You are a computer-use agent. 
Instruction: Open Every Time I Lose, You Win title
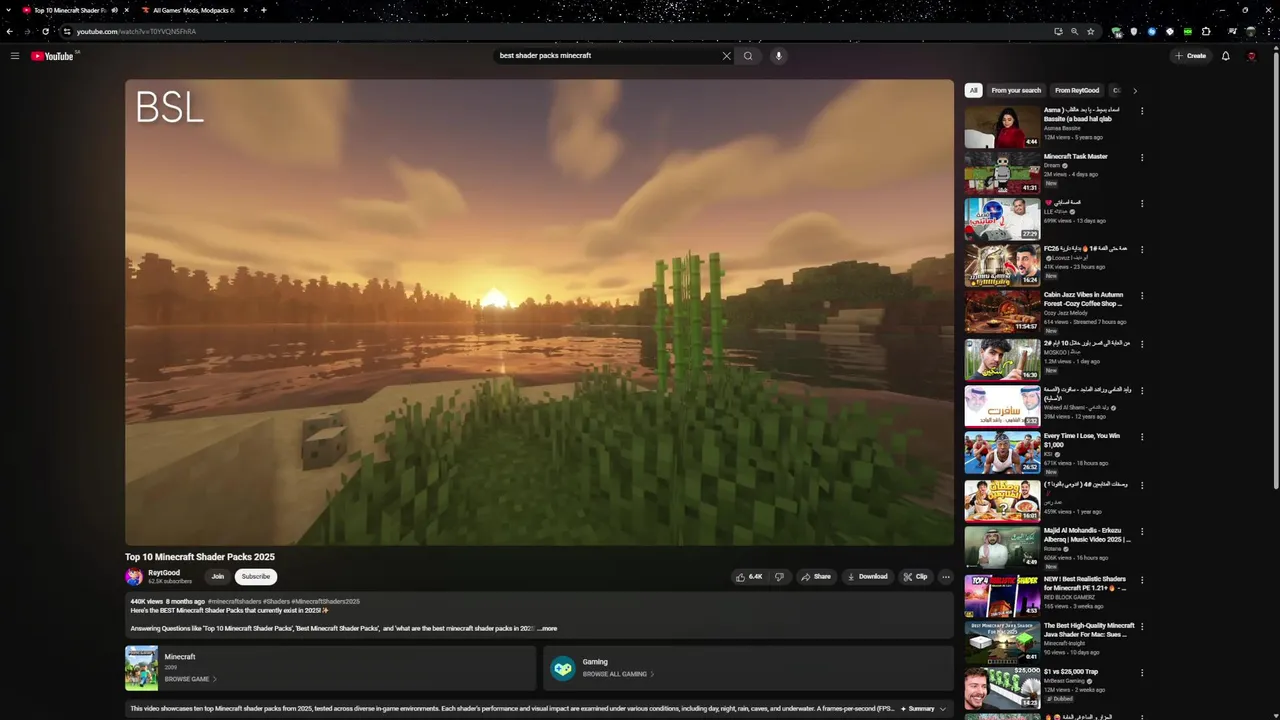tap(1082, 440)
